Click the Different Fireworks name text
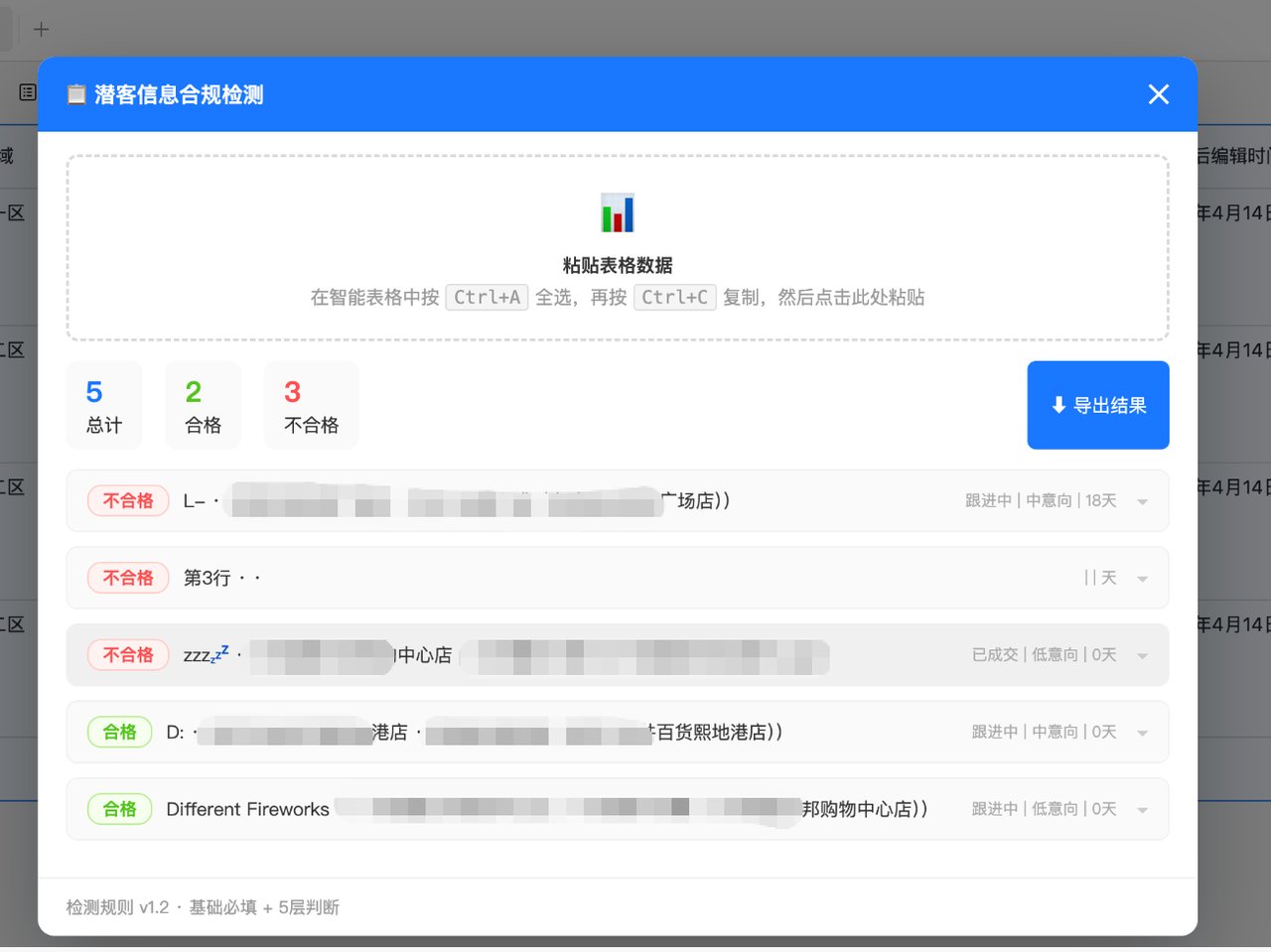Screen dimensions: 1271x952 (x=247, y=809)
